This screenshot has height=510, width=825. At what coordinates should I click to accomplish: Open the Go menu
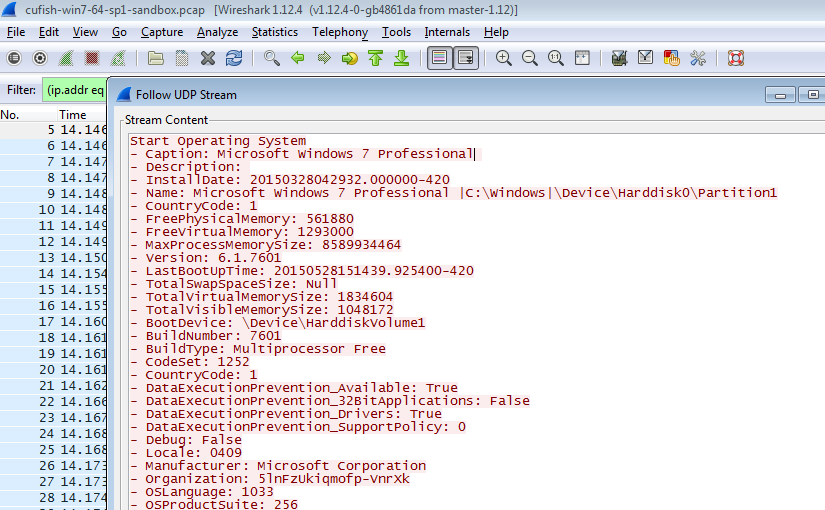click(x=119, y=32)
